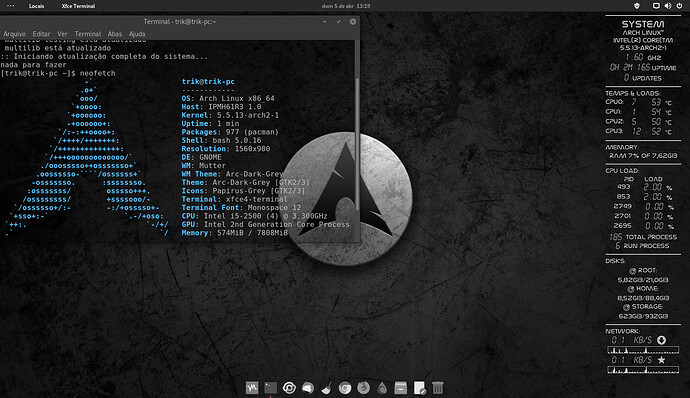690x398 pixels.
Task: Click the 'Memory: 574MiB / 7808MiB' line
Action: click(x=235, y=232)
